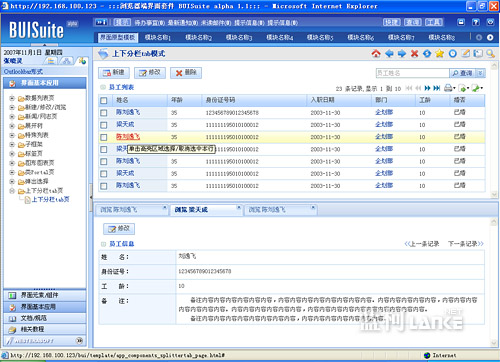Viewport: 500px width, 362px height.
Task: Expand the 数据列表页 tree node
Action: (x=12, y=98)
